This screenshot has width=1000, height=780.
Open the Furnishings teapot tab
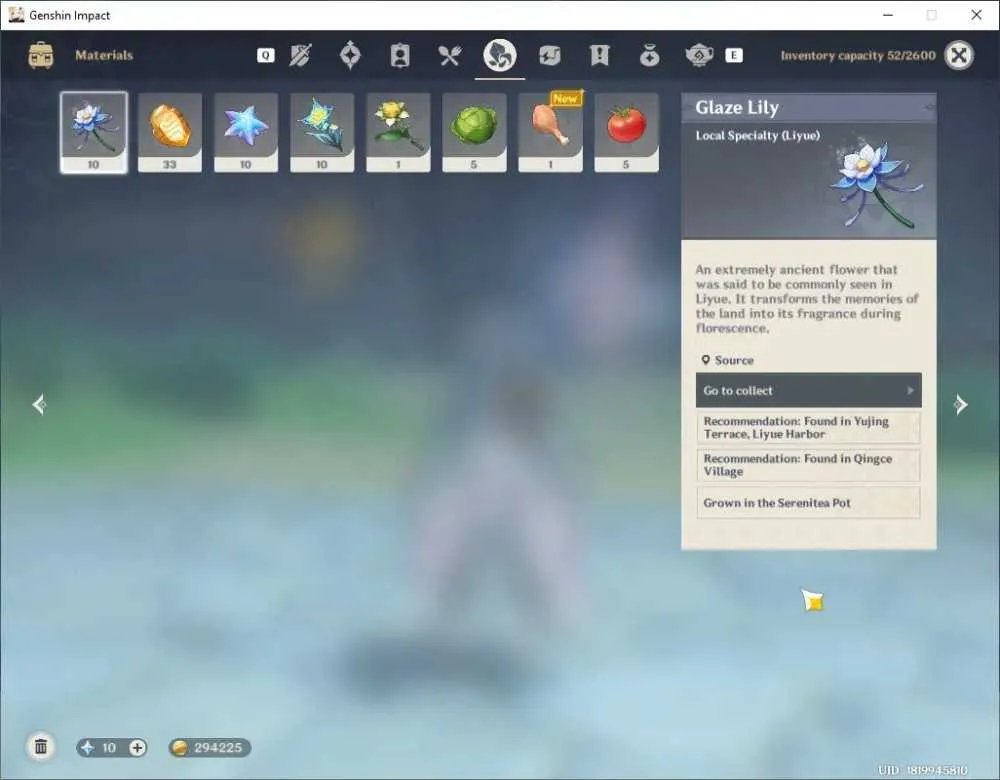tap(699, 55)
